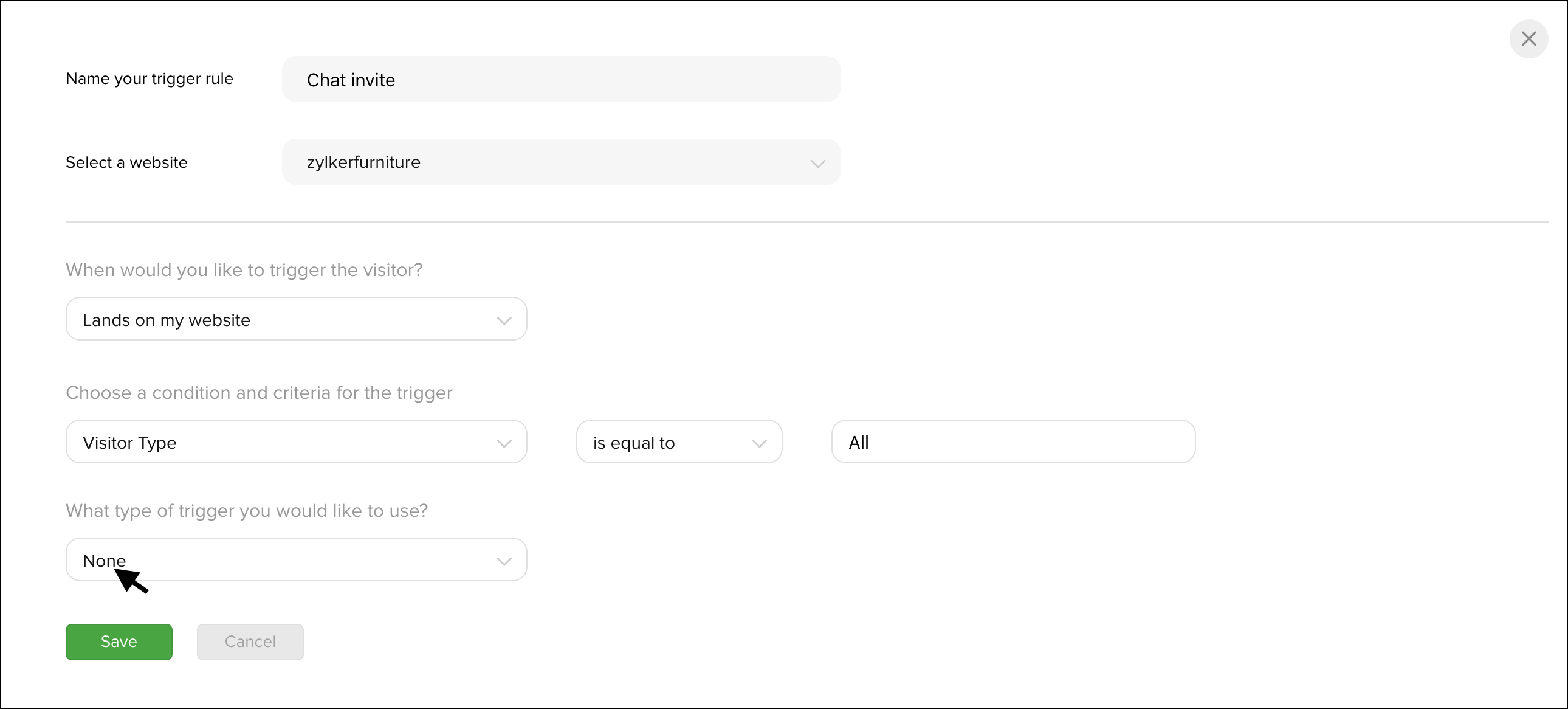Open the zylkerfurniture website dropdown
The height and width of the screenshot is (709, 1568).
pyautogui.click(x=561, y=162)
